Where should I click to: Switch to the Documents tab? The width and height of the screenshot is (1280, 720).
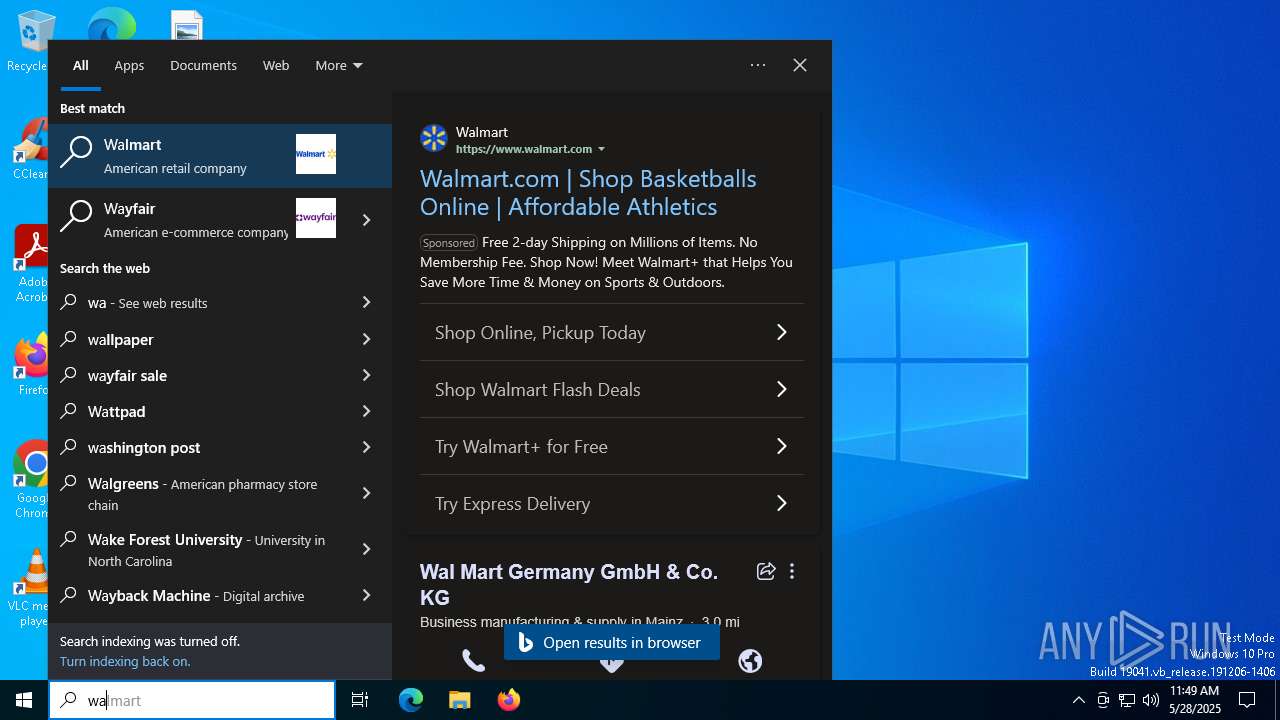click(x=203, y=65)
